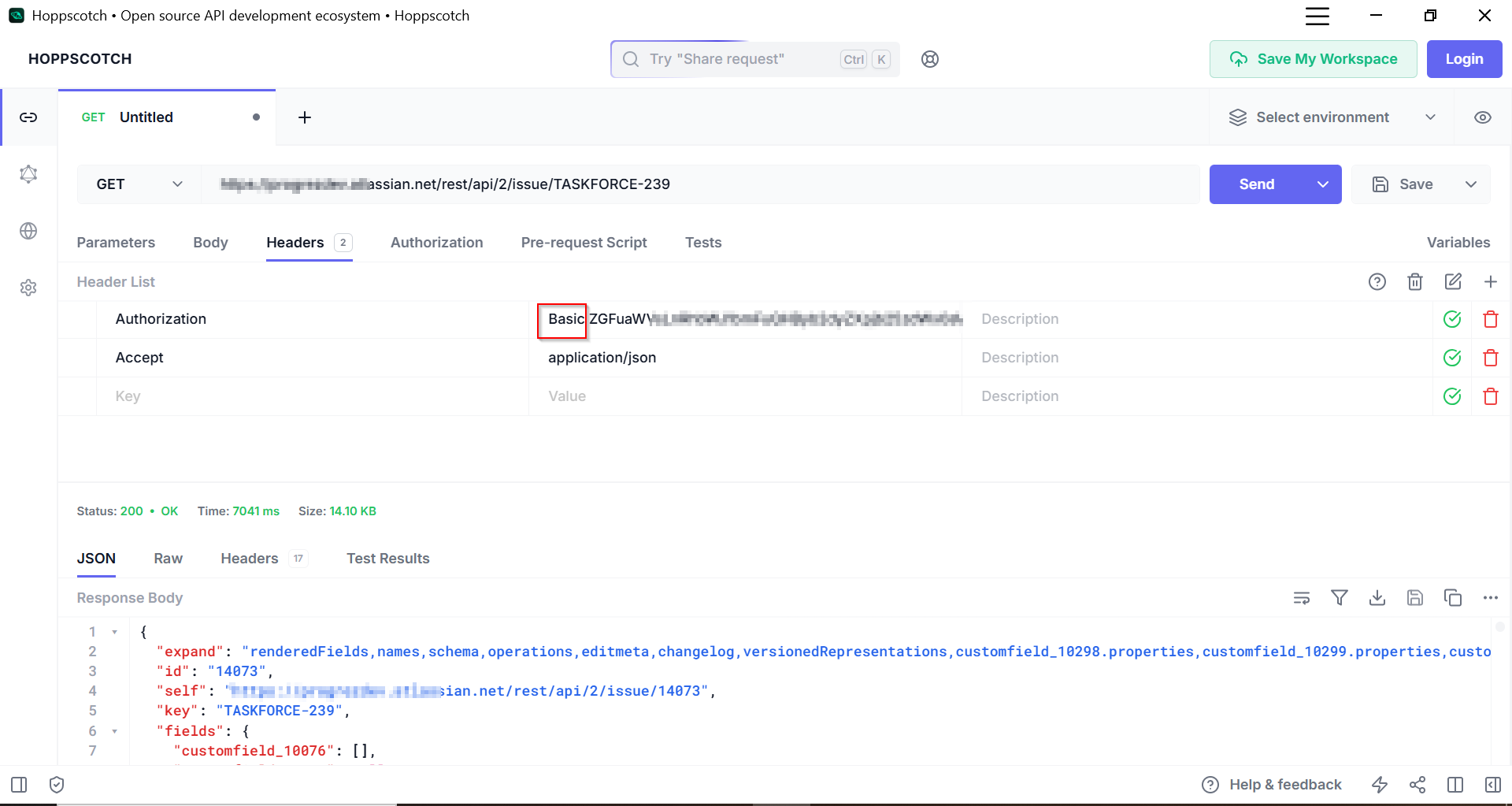1512x806 pixels.
Task: Toggle environment visibility eye icon
Action: point(1483,117)
